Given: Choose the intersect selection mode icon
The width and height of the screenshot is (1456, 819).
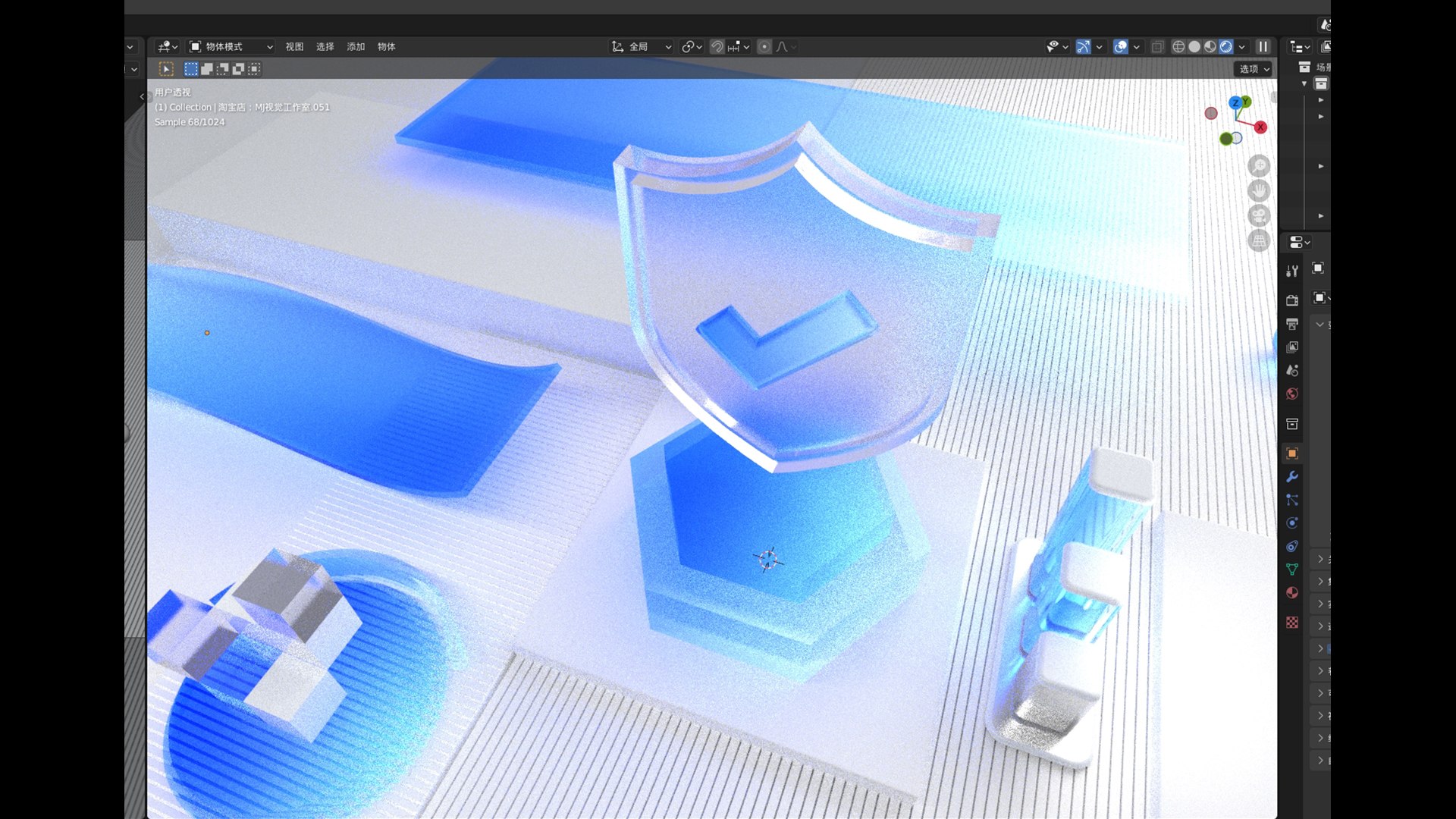Looking at the screenshot, I should pos(255,69).
